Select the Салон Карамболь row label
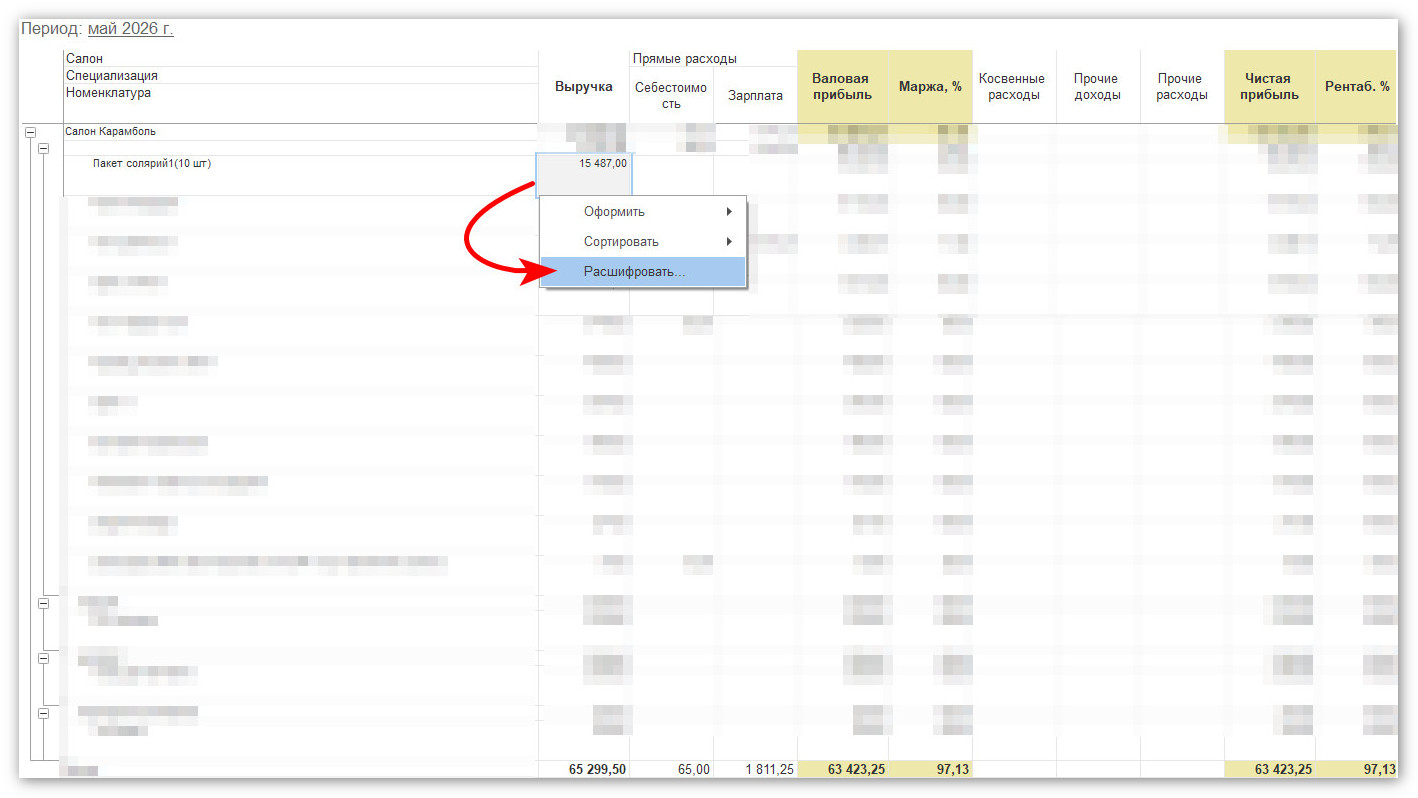This screenshot has height=798, width=1418. click(110, 131)
